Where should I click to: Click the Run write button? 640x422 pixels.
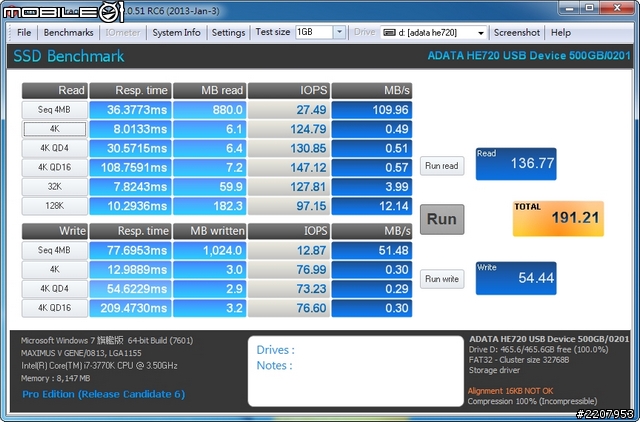(x=442, y=279)
